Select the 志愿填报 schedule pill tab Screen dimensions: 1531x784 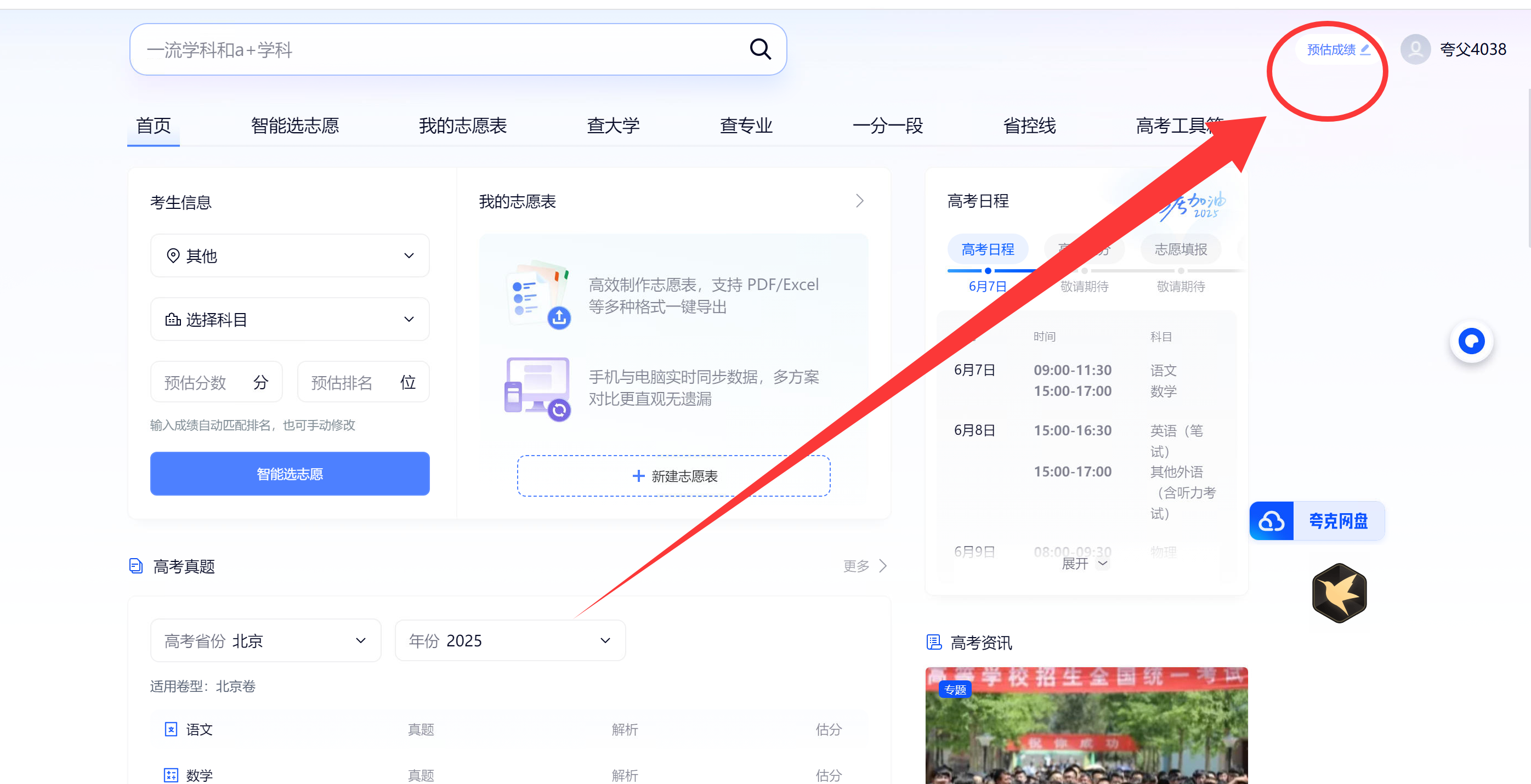coord(1181,249)
